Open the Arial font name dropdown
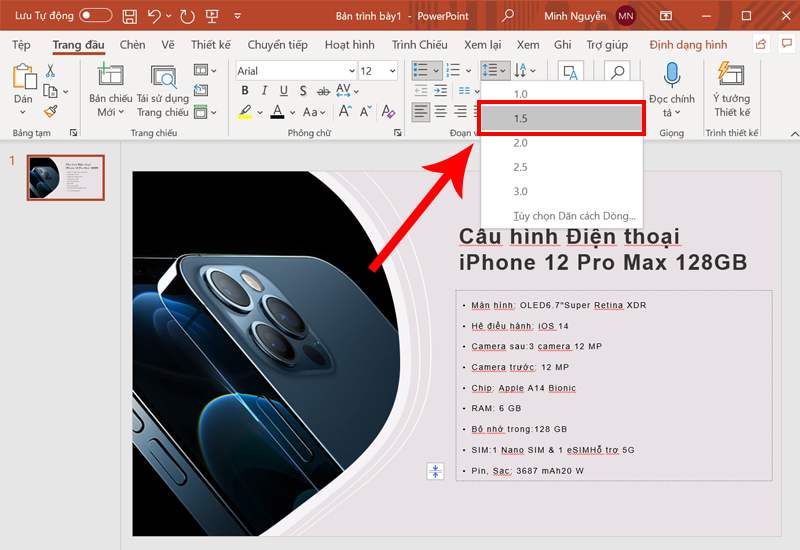 click(x=351, y=71)
